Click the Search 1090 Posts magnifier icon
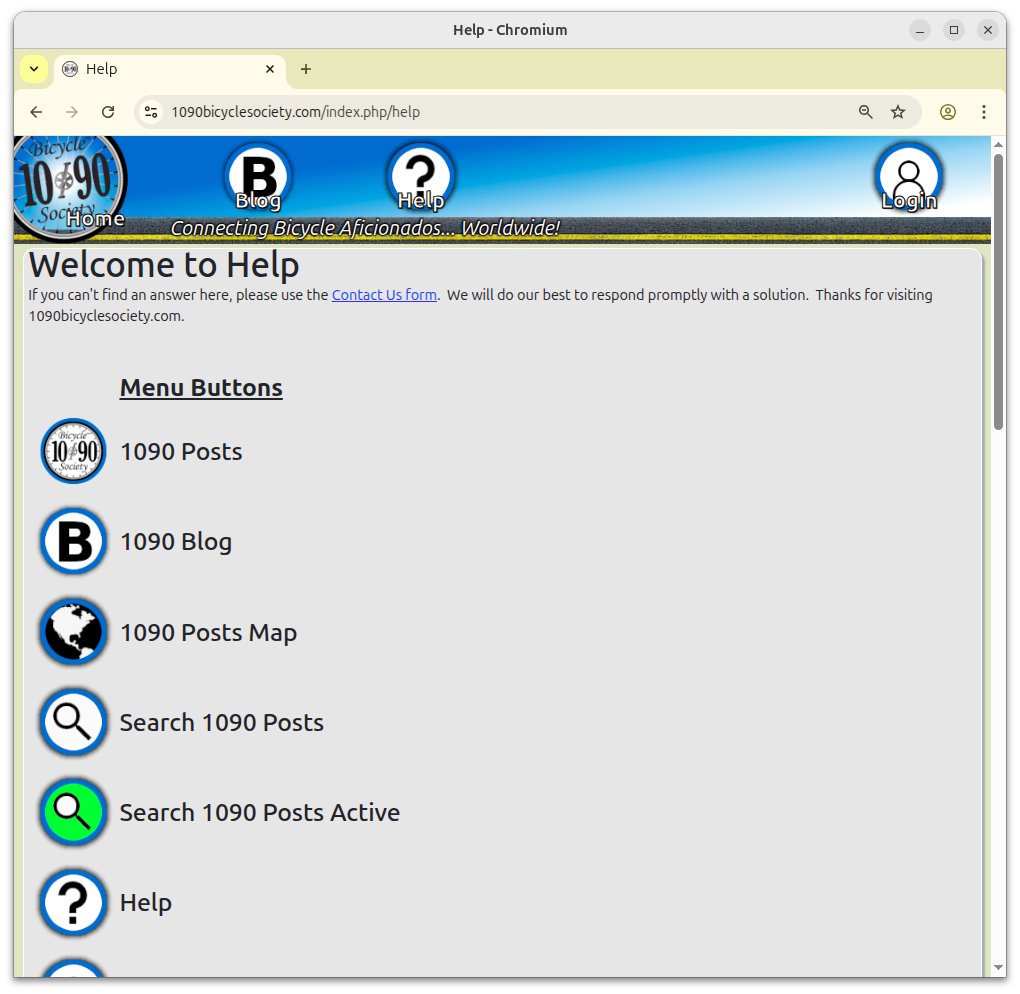 (72, 721)
